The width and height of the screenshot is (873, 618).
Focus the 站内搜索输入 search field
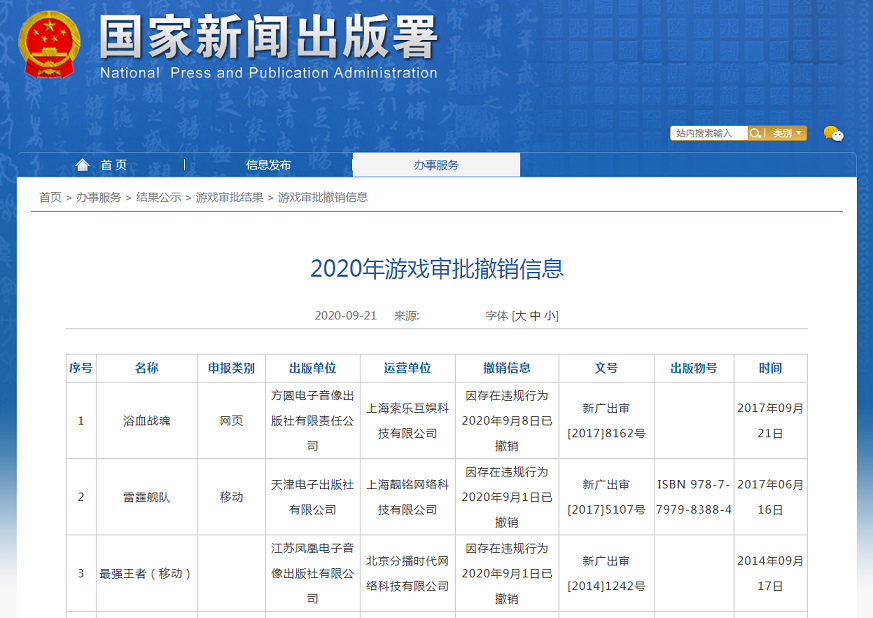click(x=709, y=133)
